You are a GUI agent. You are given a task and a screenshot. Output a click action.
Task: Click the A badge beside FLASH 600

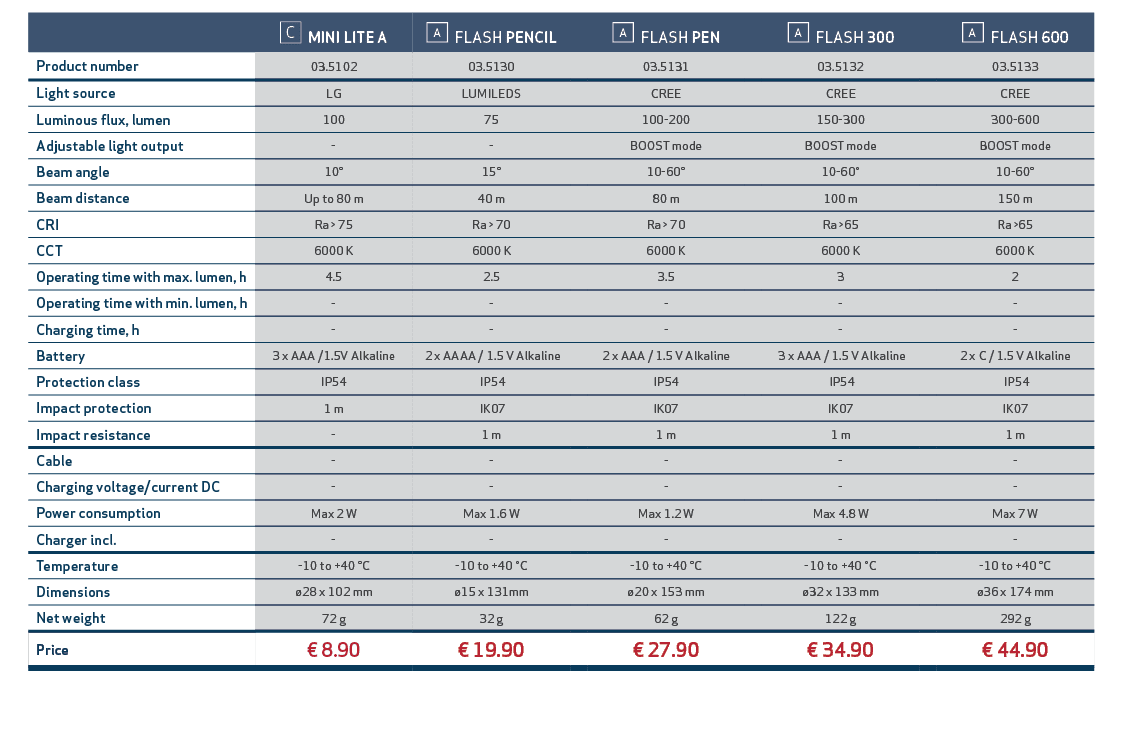click(x=972, y=33)
